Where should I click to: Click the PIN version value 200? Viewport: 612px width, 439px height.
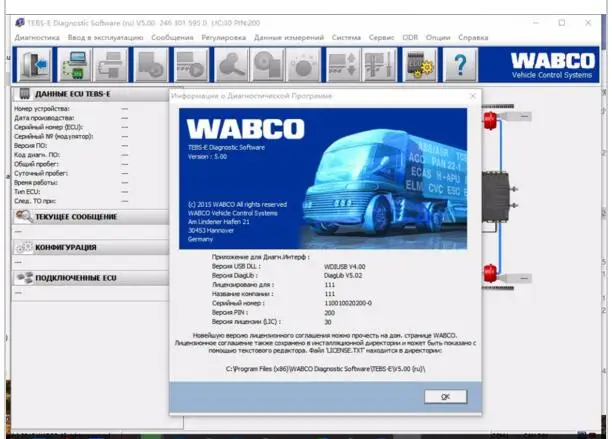pyautogui.click(x=329, y=313)
